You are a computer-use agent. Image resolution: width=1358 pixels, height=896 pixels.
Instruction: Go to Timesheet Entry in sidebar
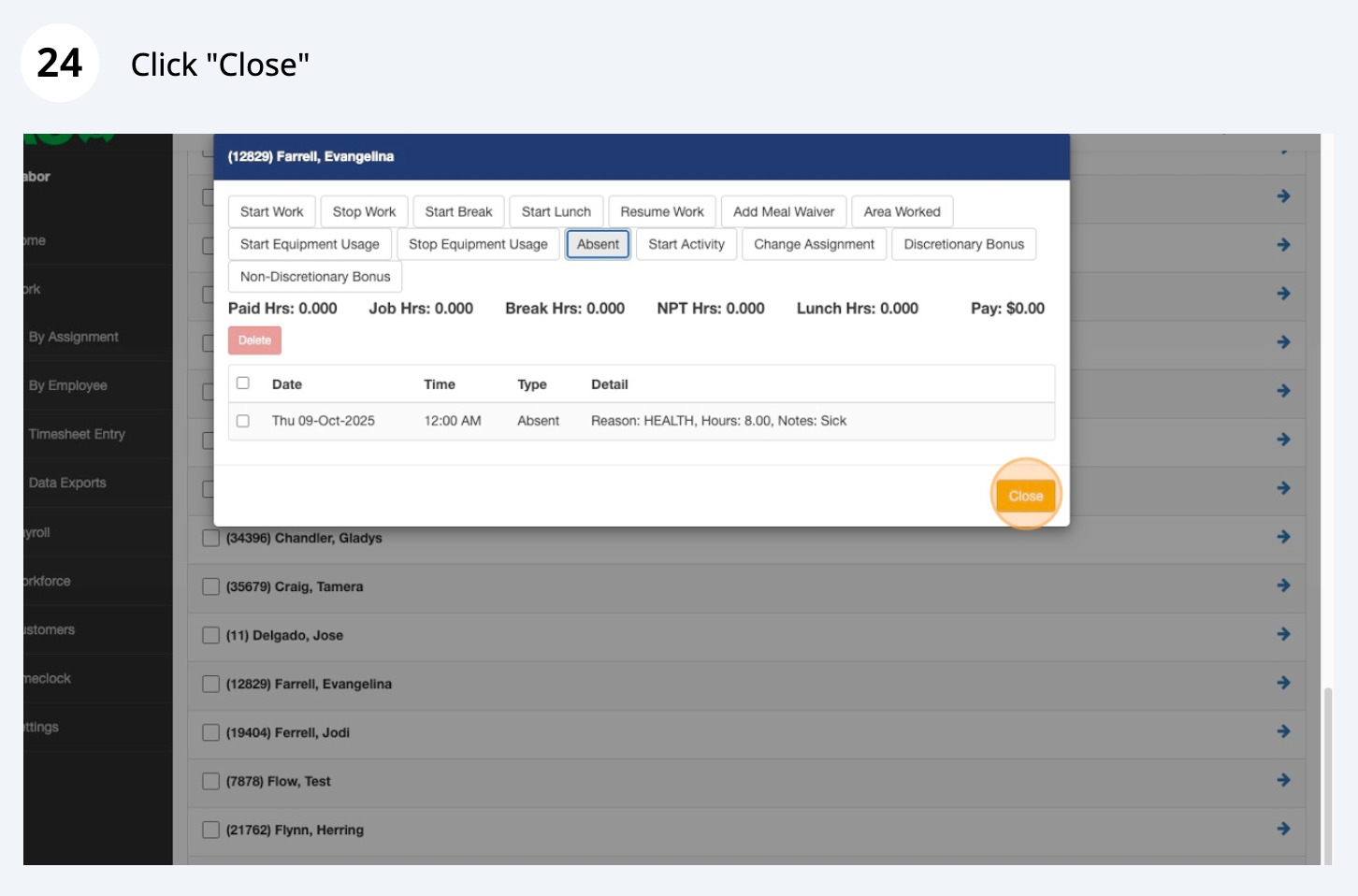pyautogui.click(x=77, y=434)
